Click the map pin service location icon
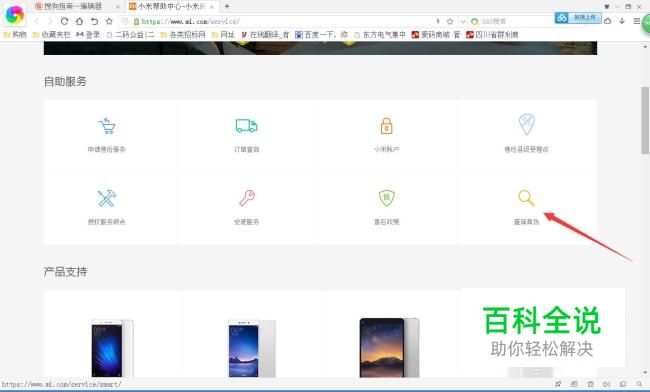 [x=526, y=124]
